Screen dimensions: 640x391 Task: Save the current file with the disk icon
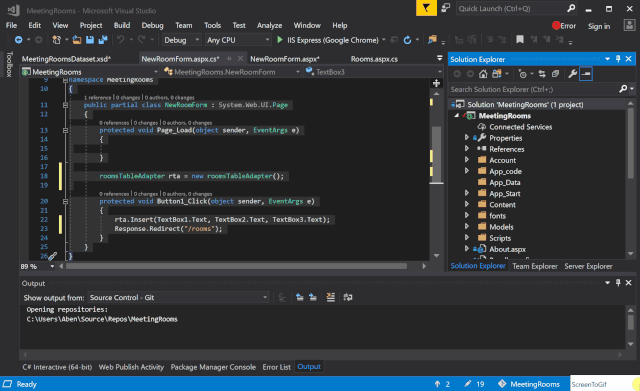(x=90, y=40)
